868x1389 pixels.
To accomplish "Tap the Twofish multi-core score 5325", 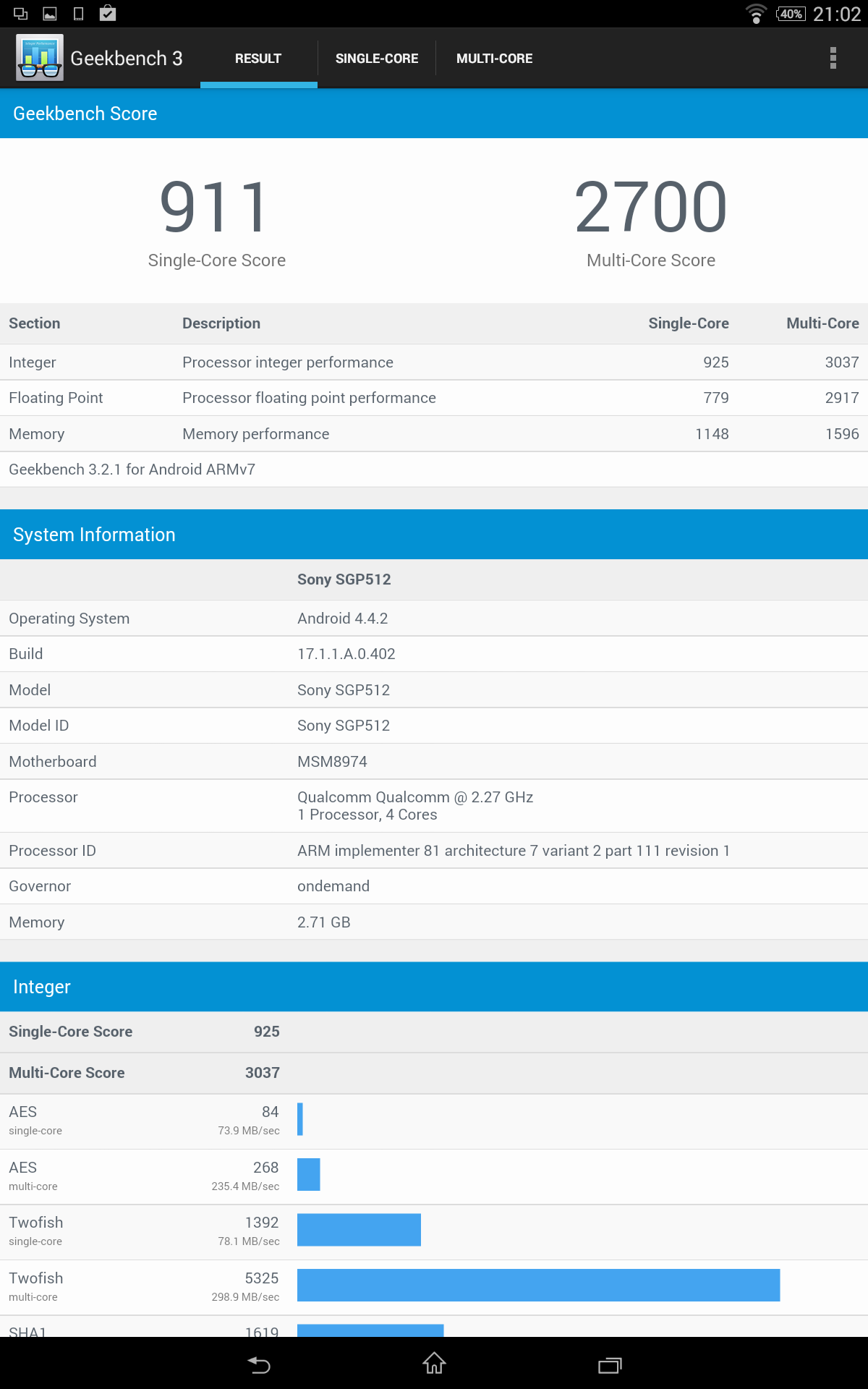I will pos(262,1278).
